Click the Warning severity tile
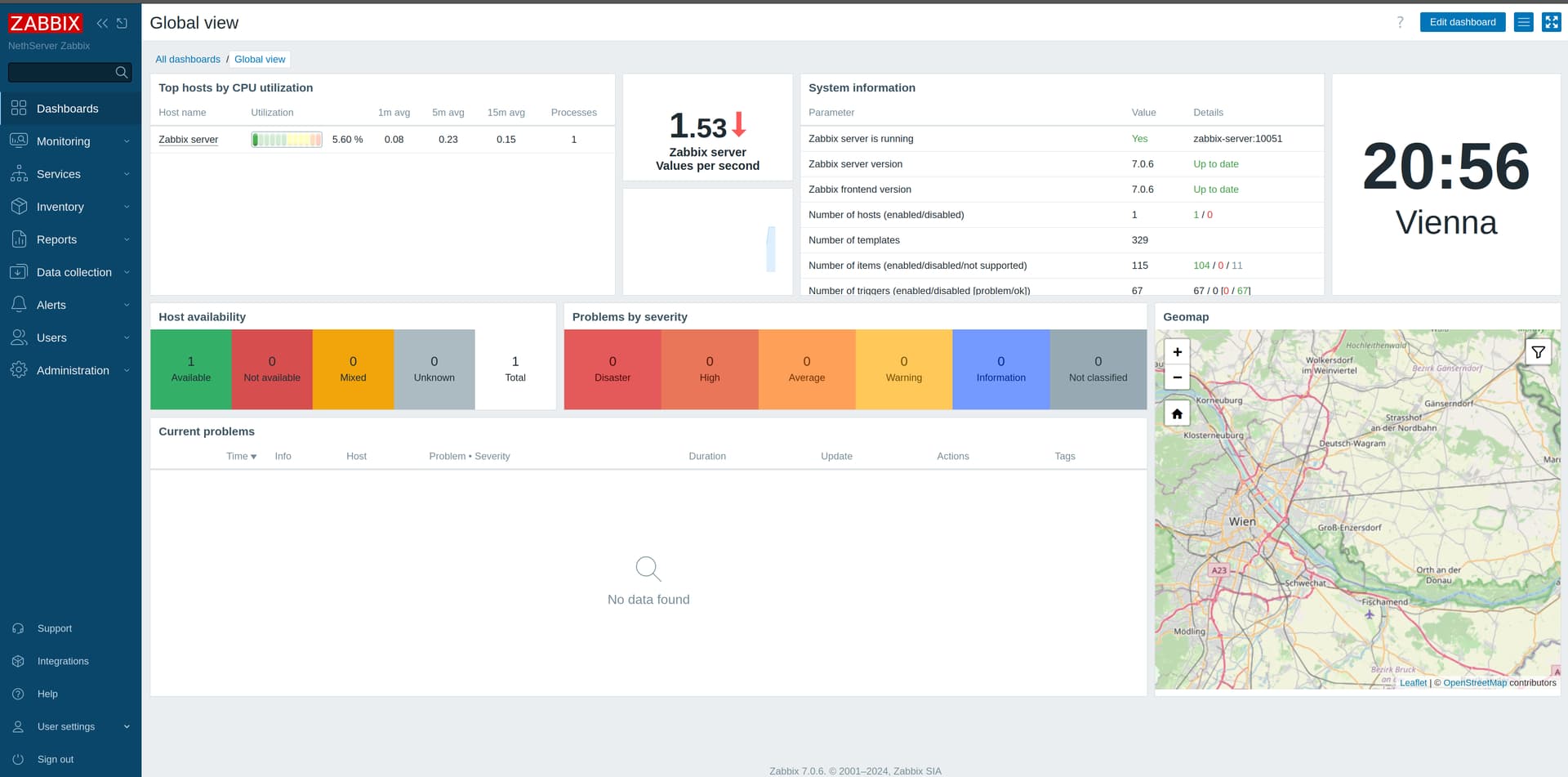The width and height of the screenshot is (1568, 777). (904, 369)
